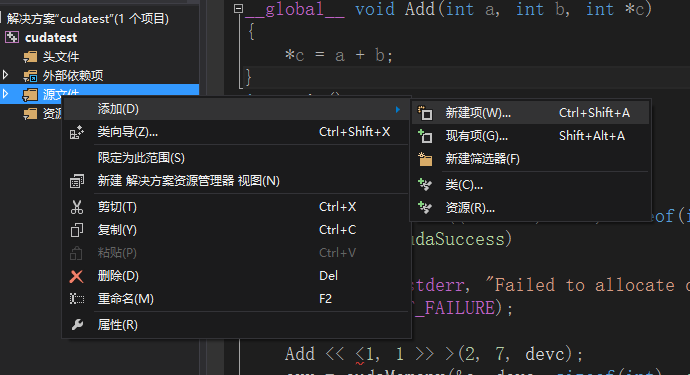The width and height of the screenshot is (690, 375).
Task: Click the 新建筛选器 folder icon
Action: pyautogui.click(x=425, y=159)
